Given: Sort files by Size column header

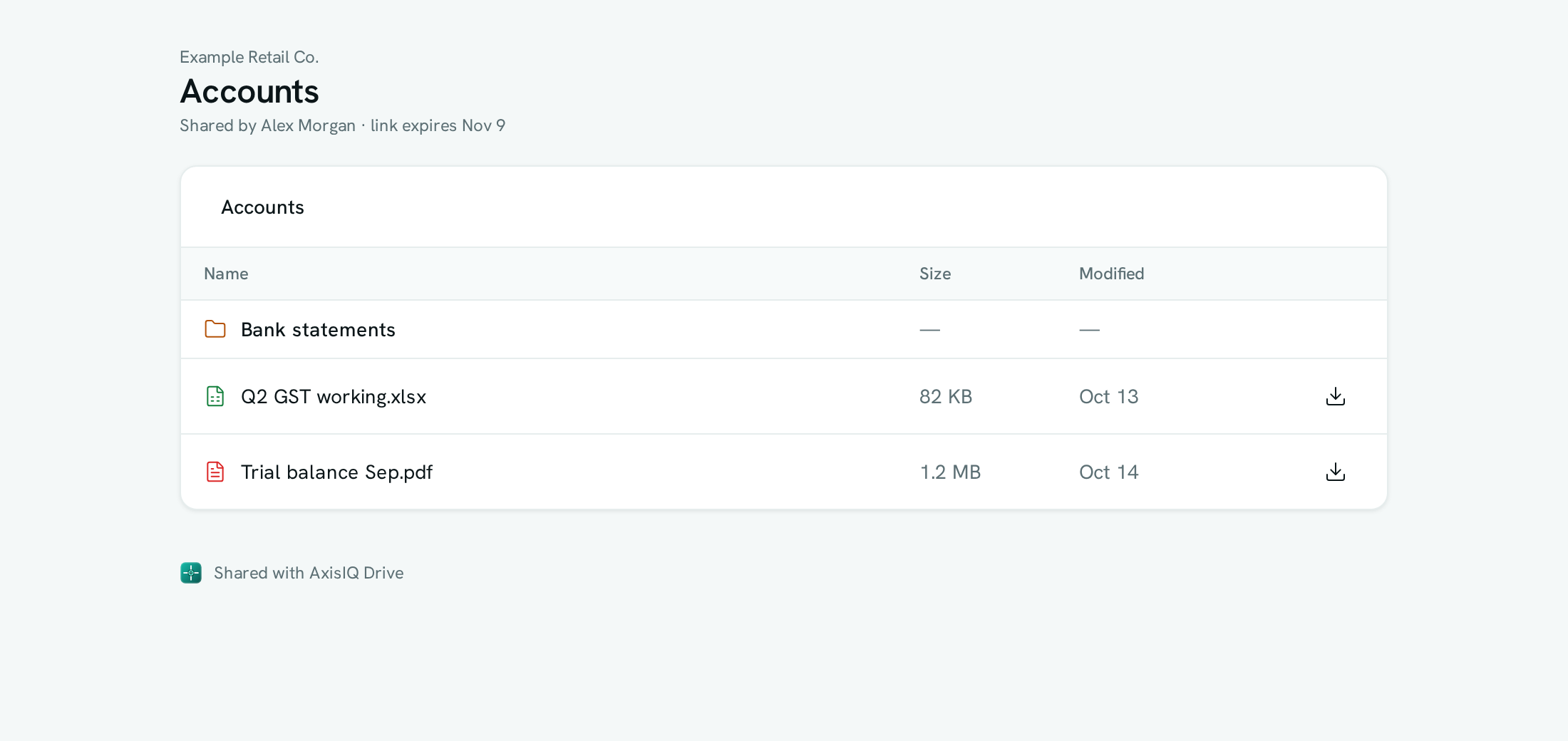Looking at the screenshot, I should click(x=935, y=274).
